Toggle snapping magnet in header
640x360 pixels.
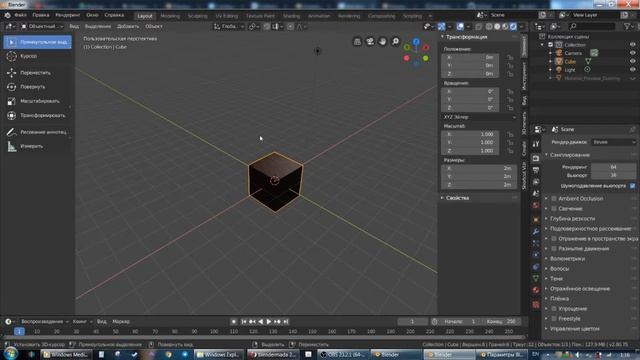[267, 27]
